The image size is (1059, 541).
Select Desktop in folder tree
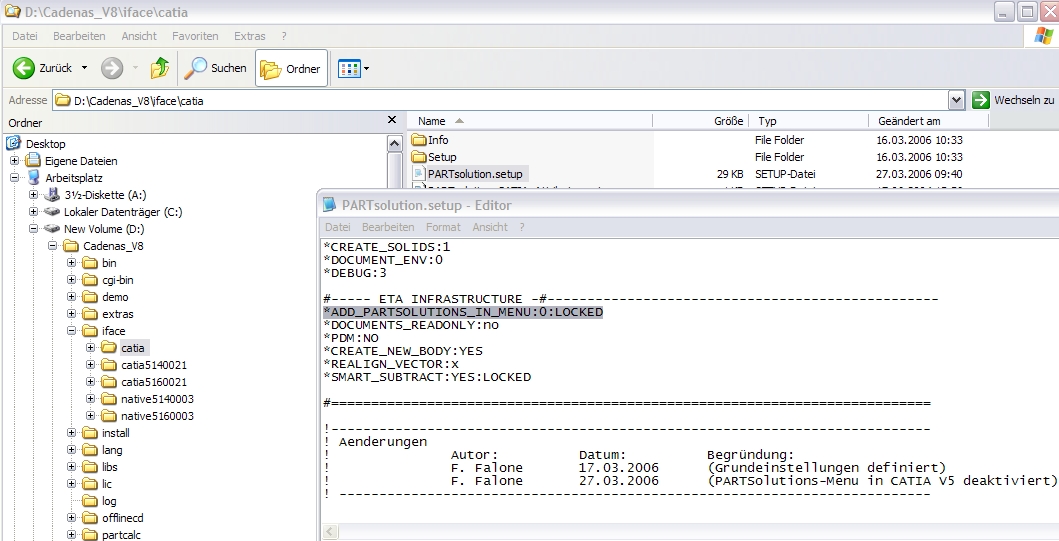pos(45,144)
